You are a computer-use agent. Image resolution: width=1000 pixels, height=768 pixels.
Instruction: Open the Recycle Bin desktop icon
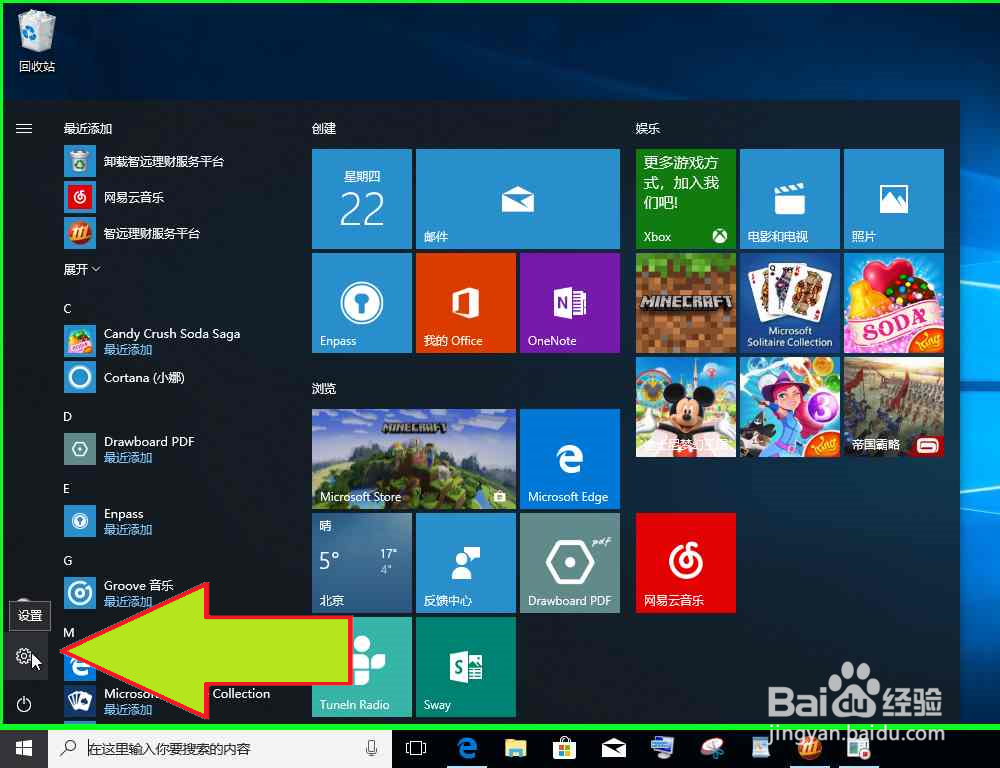(x=36, y=40)
